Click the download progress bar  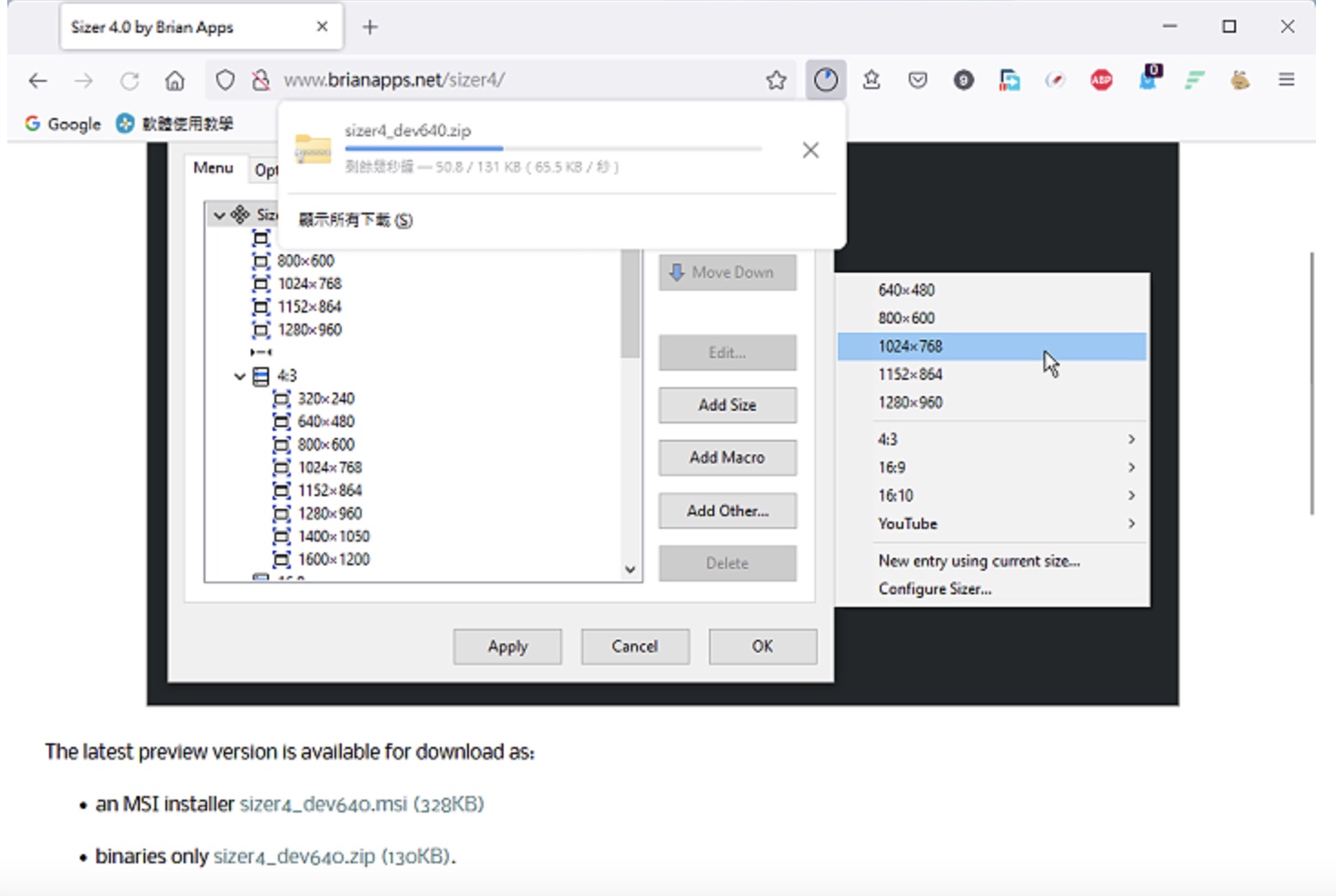point(553,148)
